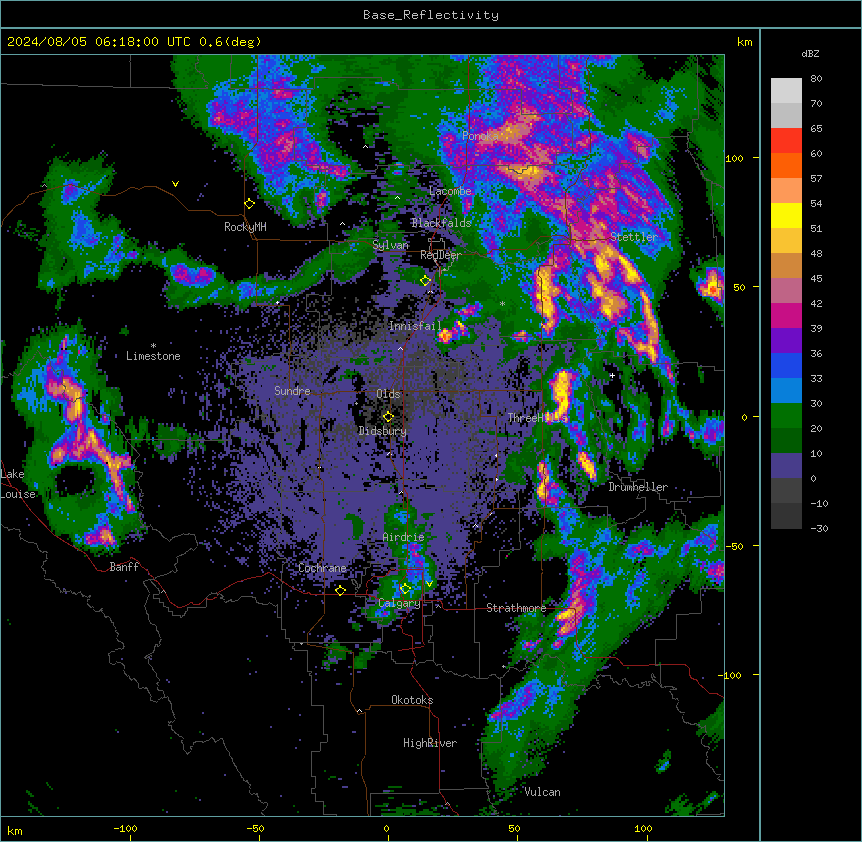This screenshot has width=862, height=842.
Task: Click the 45 value on the dBZ legend
Action: tap(816, 279)
